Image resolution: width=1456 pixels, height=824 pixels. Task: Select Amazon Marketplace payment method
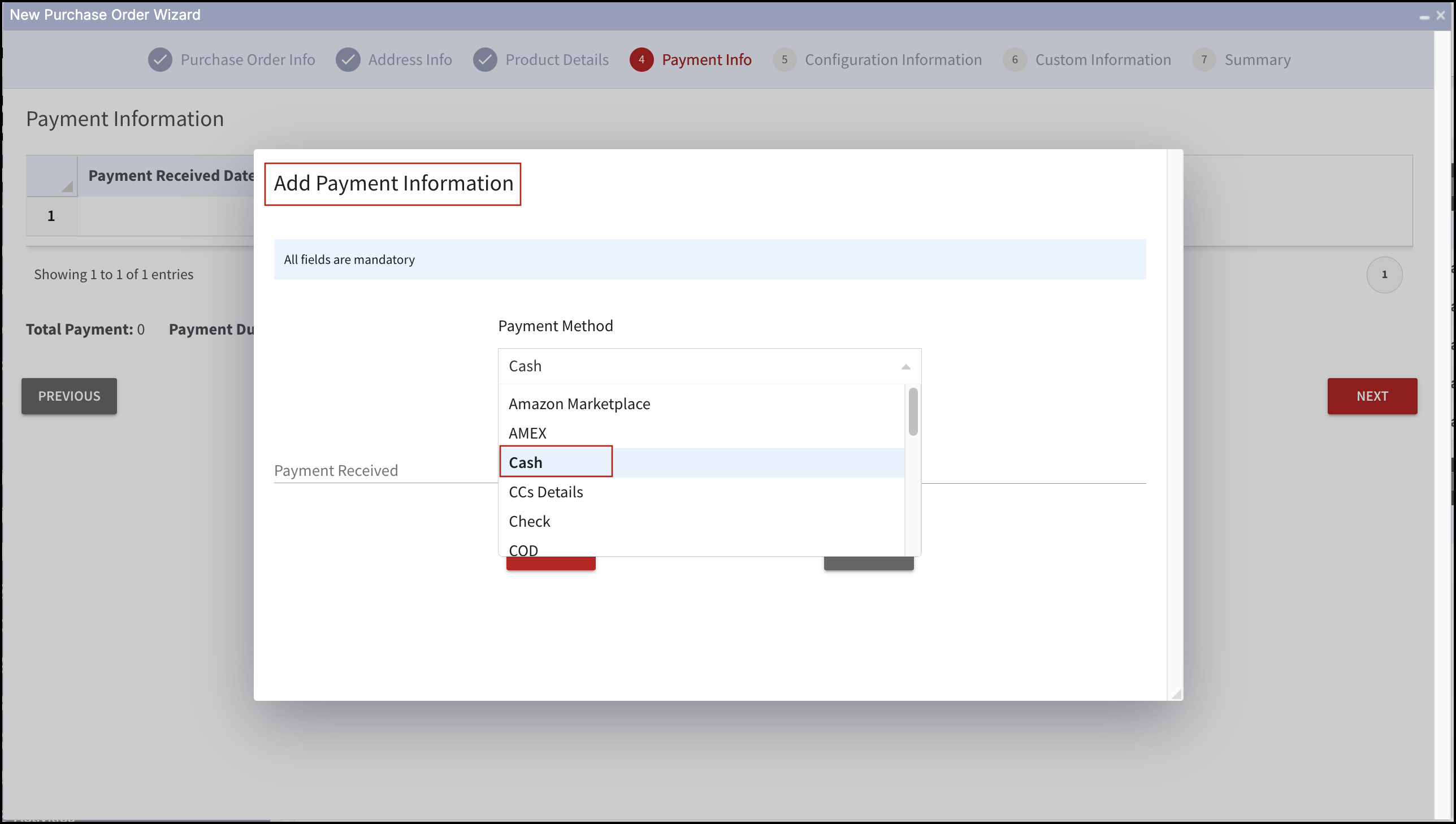point(701,404)
